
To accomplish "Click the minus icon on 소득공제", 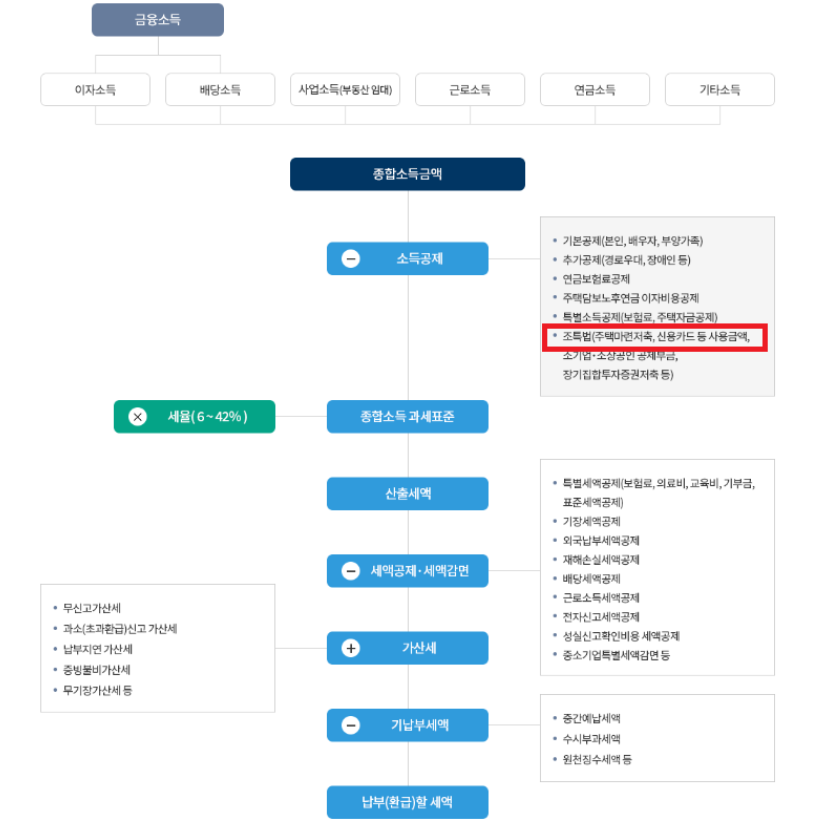I will coord(350,259).
